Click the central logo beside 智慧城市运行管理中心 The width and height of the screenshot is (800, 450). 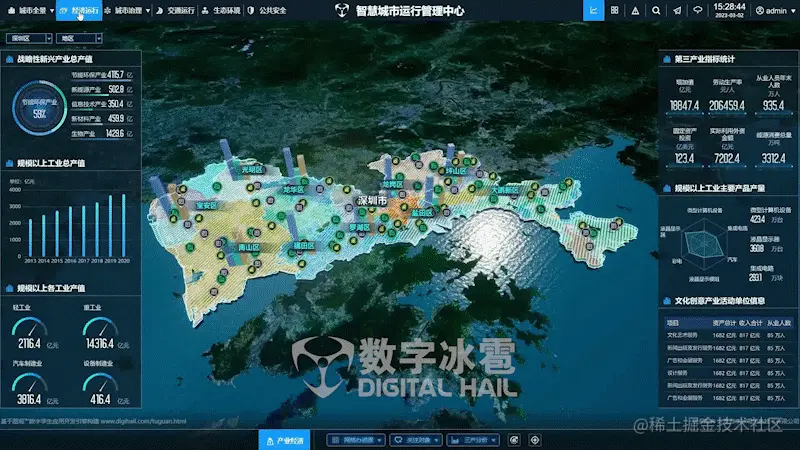[342, 10]
